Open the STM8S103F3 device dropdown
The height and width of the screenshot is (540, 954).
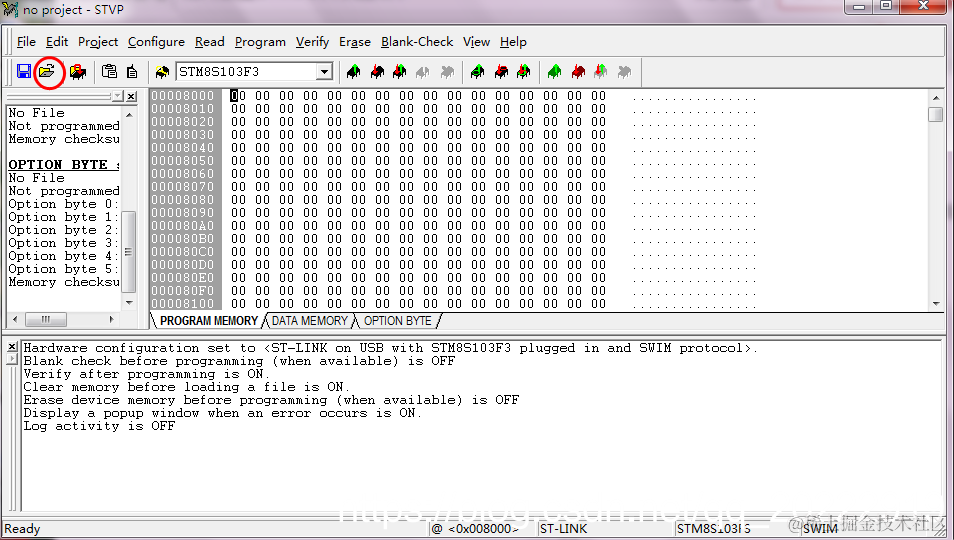pos(324,72)
